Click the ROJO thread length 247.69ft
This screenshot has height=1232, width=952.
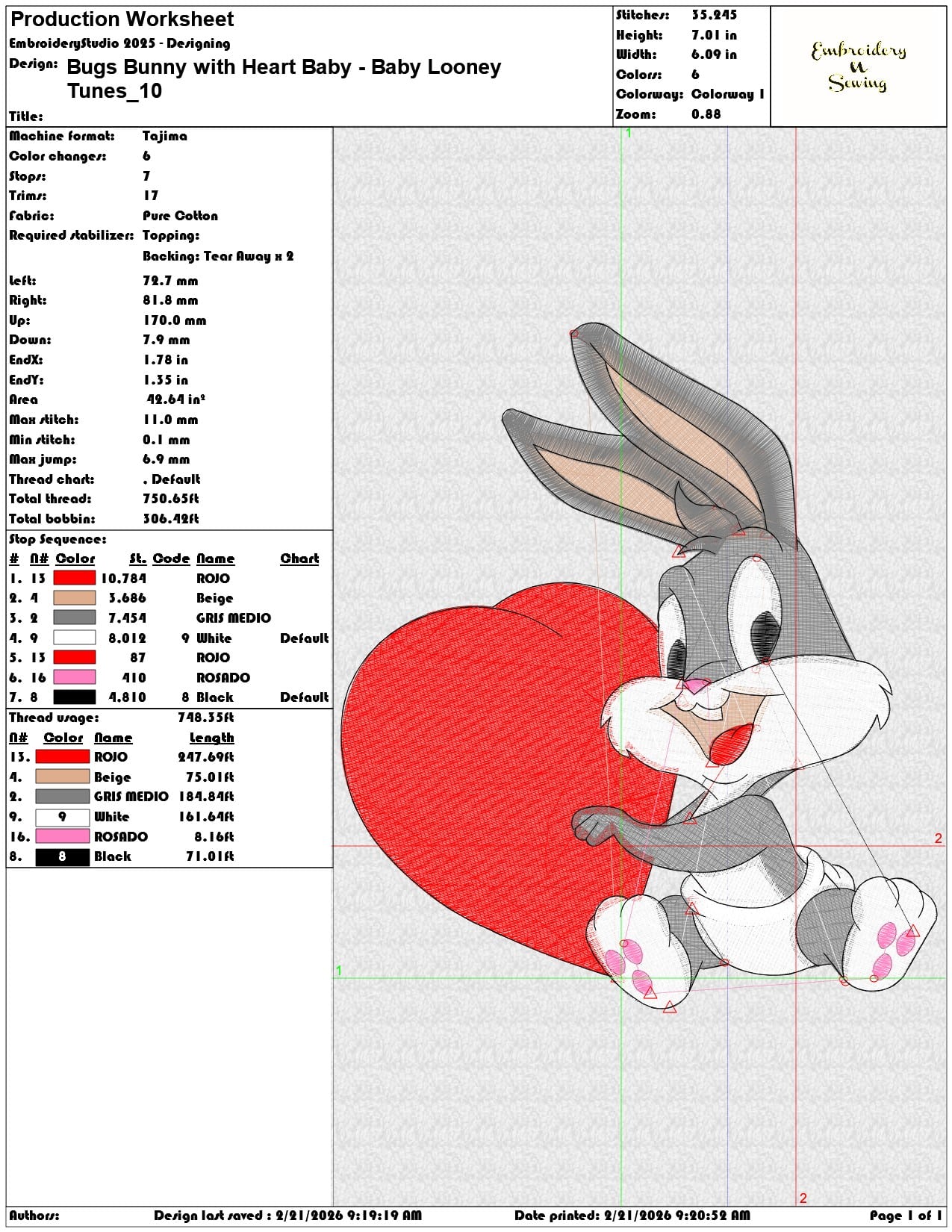[205, 756]
